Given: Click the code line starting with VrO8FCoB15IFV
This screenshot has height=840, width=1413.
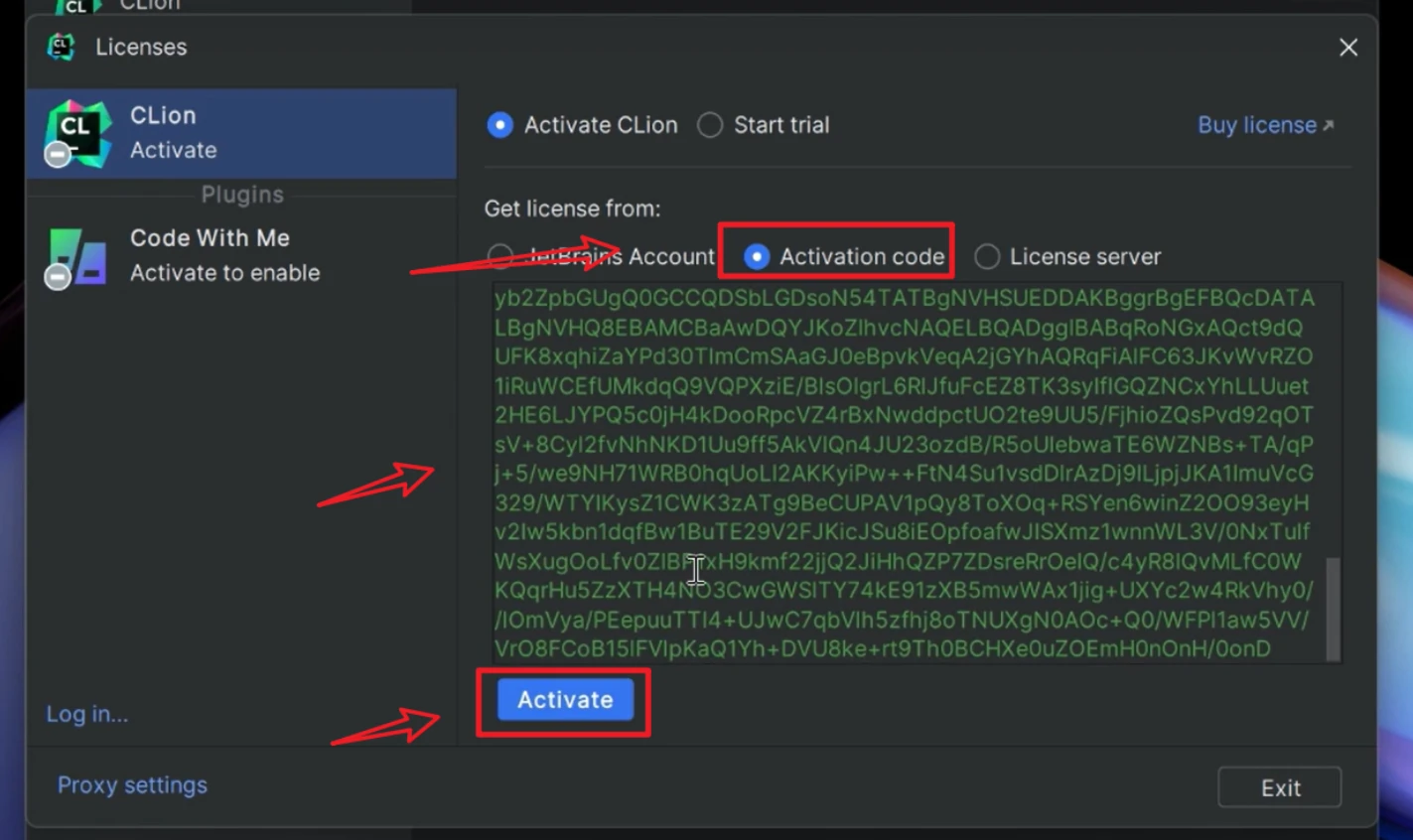Looking at the screenshot, I should tap(883, 648).
